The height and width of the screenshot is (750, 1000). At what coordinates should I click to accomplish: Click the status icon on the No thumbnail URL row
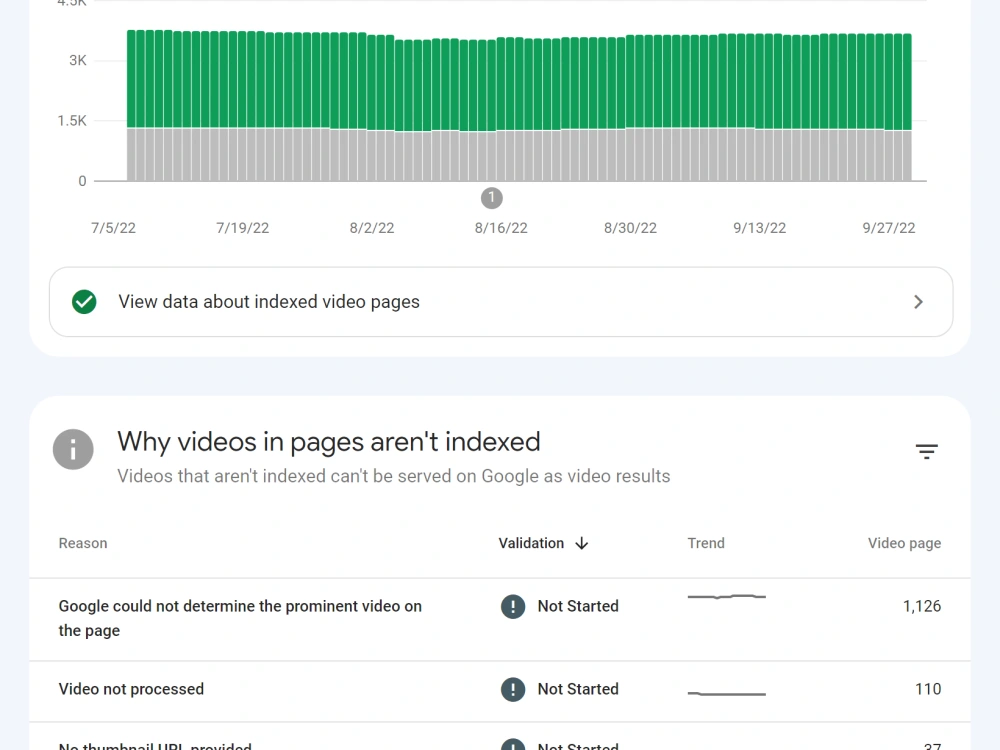pos(513,745)
